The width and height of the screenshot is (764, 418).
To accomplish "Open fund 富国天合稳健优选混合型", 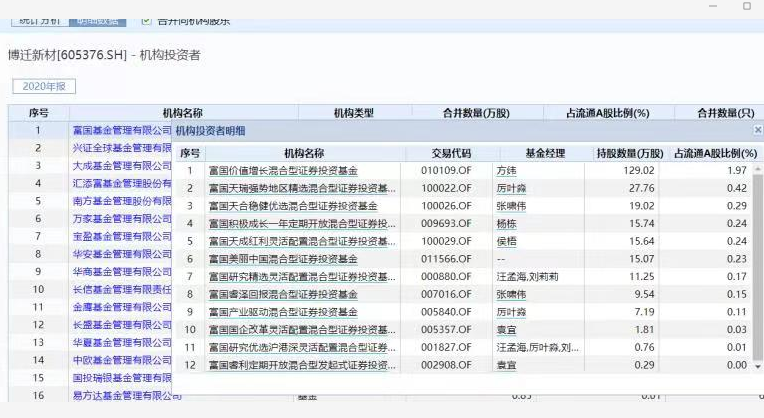I will pyautogui.click(x=293, y=206).
